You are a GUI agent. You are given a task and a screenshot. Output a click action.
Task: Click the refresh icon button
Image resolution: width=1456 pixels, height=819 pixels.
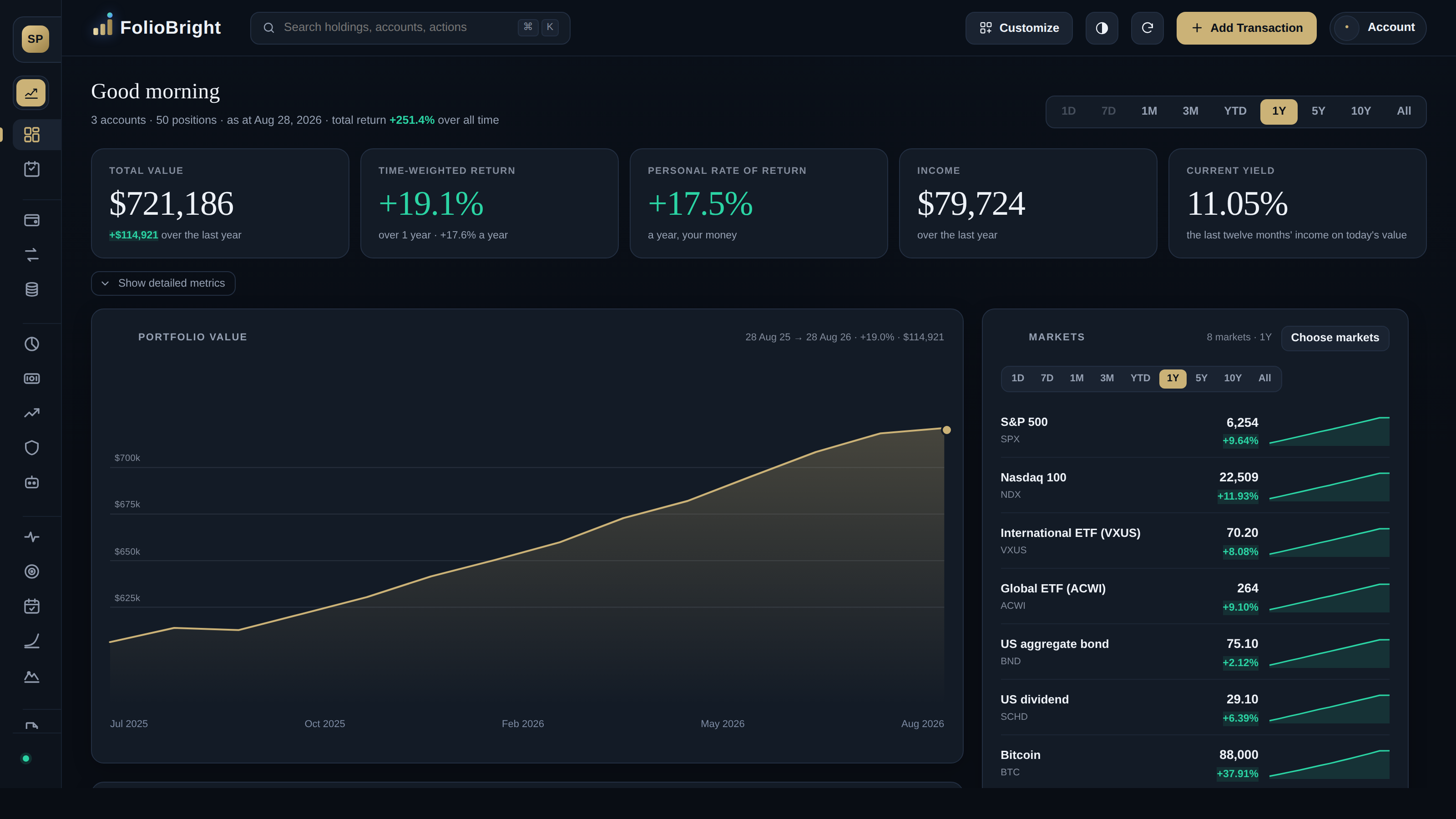(x=1147, y=28)
